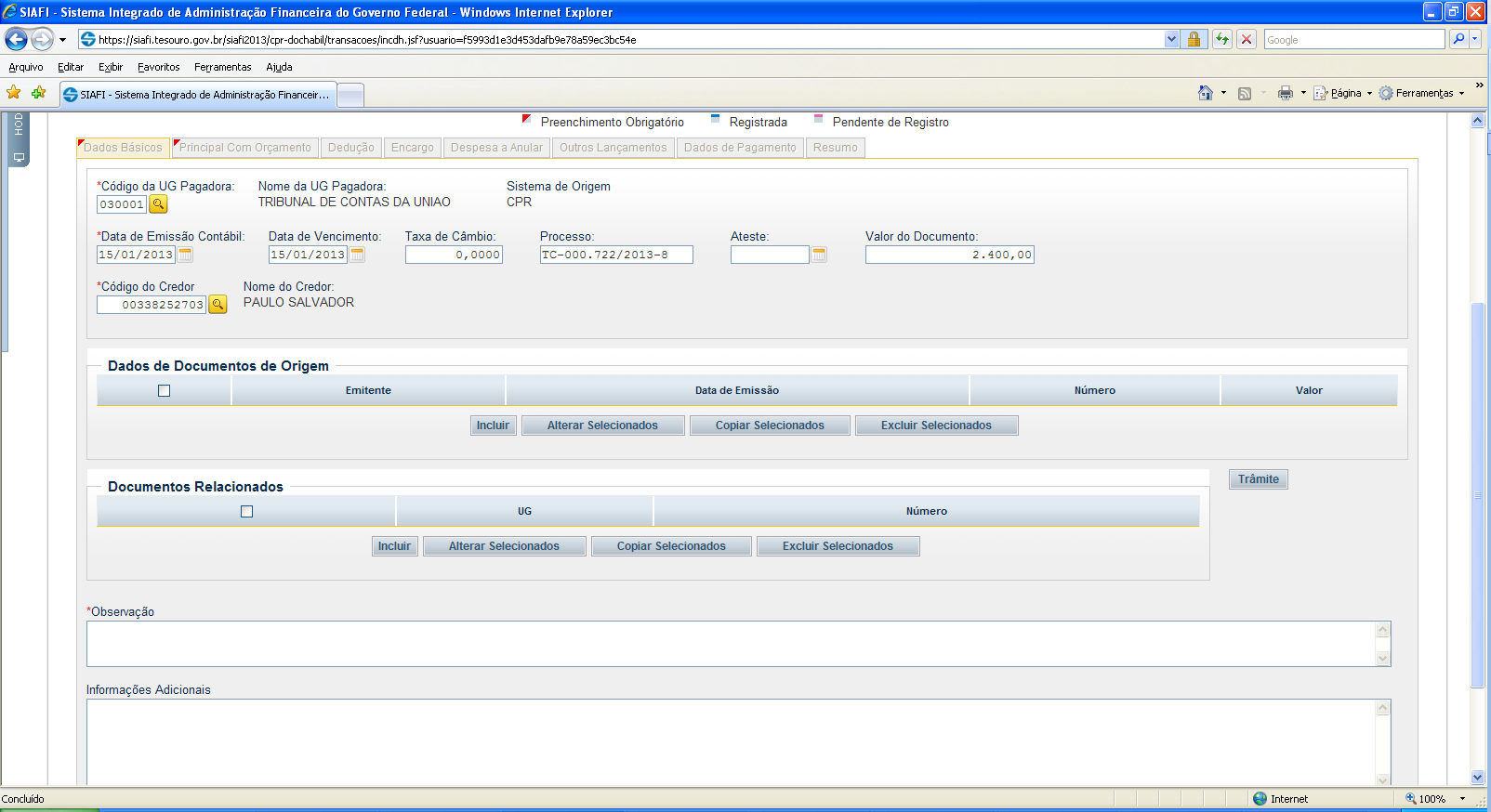Click the Taxa de Câmbio field

[x=454, y=255]
